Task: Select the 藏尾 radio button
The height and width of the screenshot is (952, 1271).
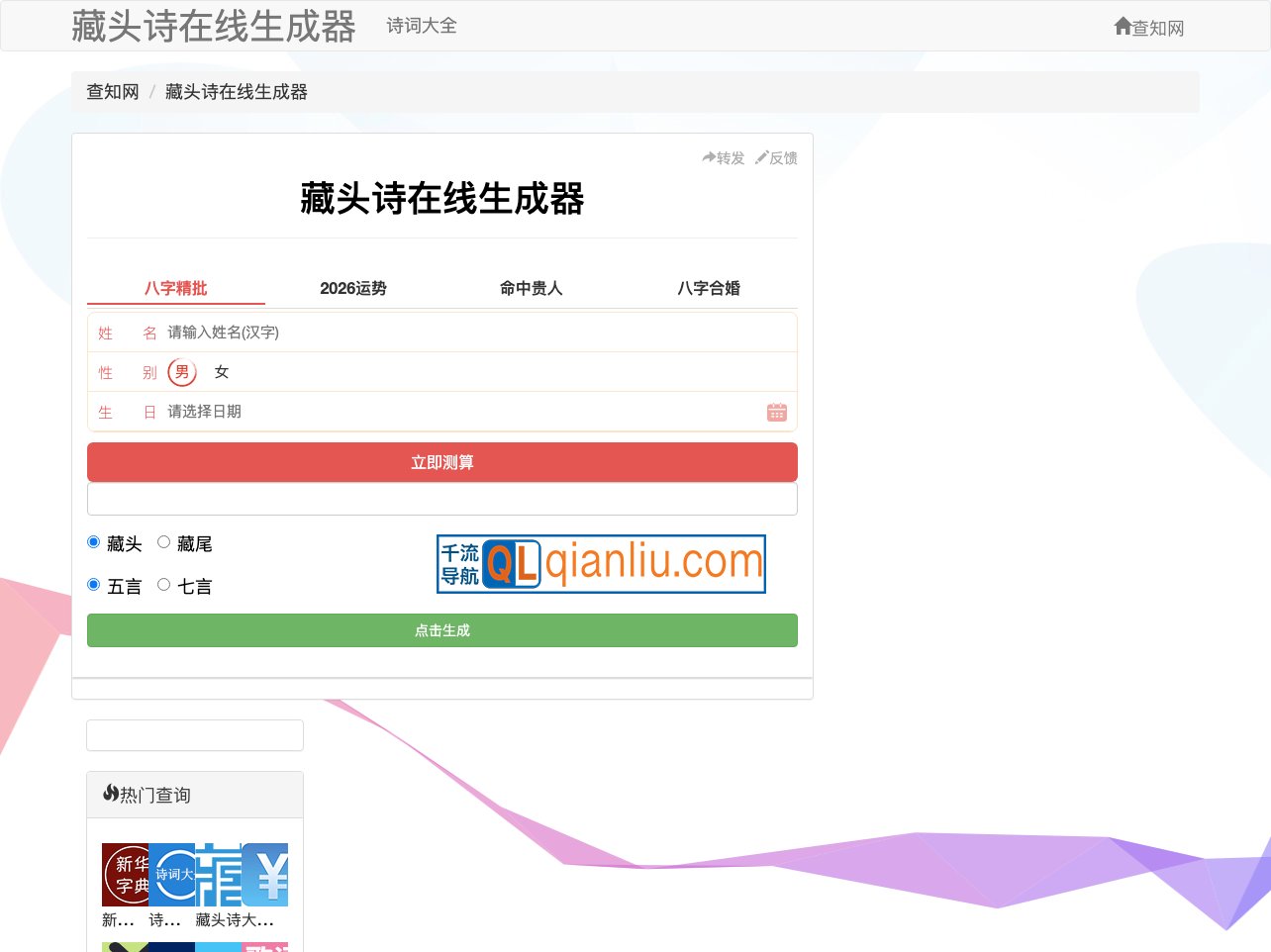Action: [163, 541]
